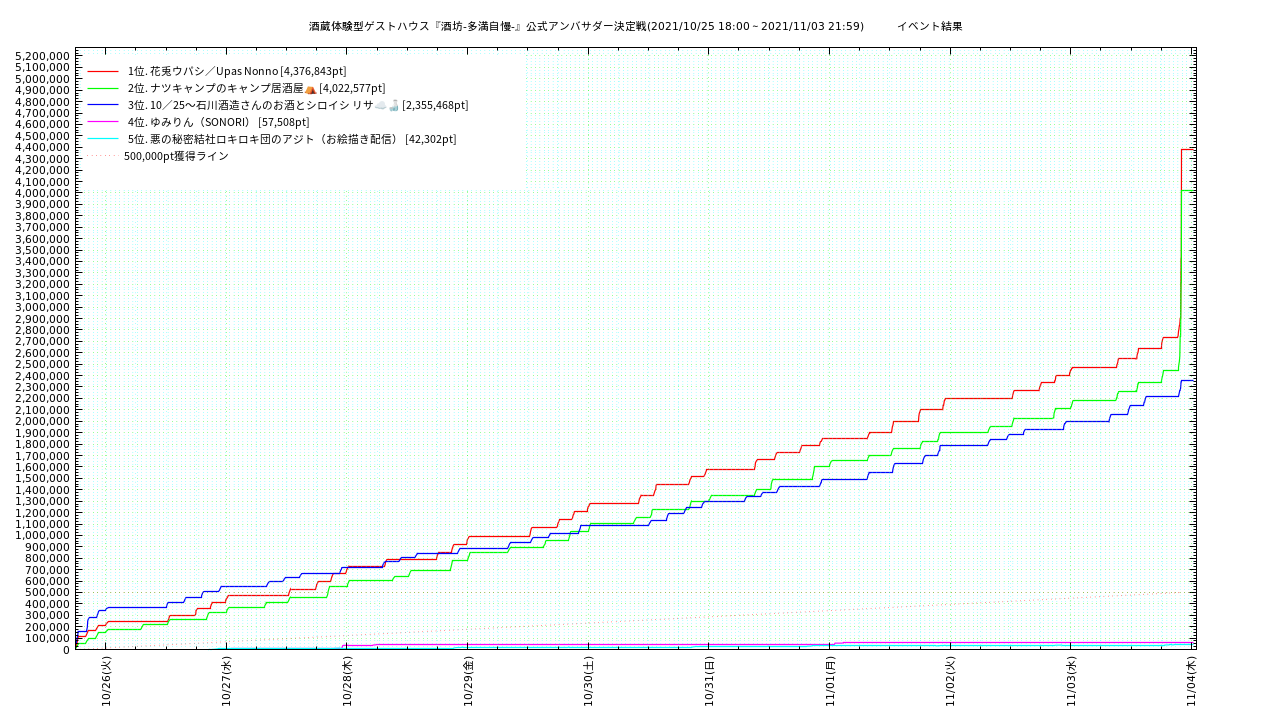Viewport: 1280px width, 720px height.
Task: Click the y-axis label 100,000
Action: (48, 638)
